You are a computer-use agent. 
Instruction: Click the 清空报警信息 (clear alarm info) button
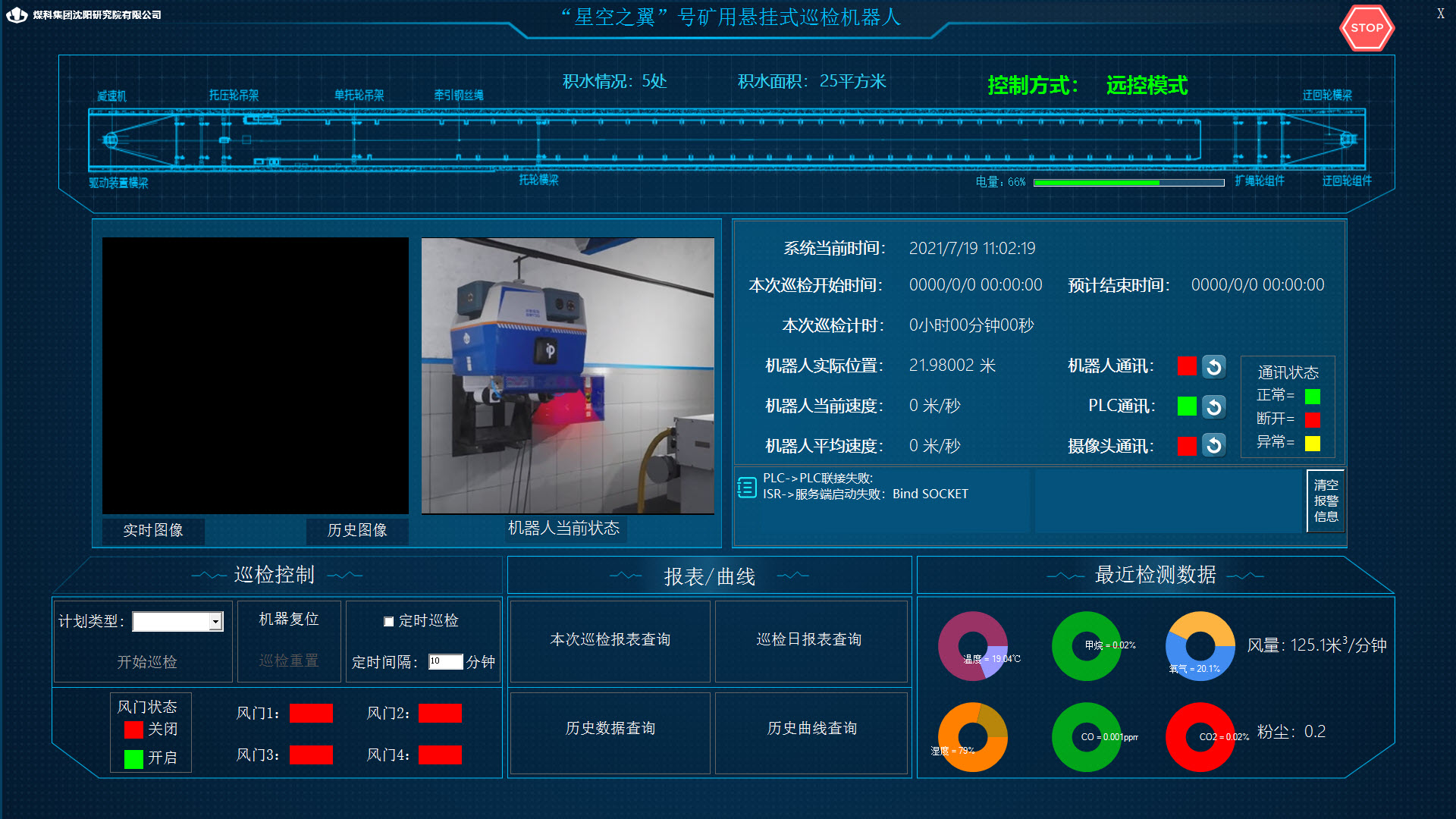[x=1326, y=500]
